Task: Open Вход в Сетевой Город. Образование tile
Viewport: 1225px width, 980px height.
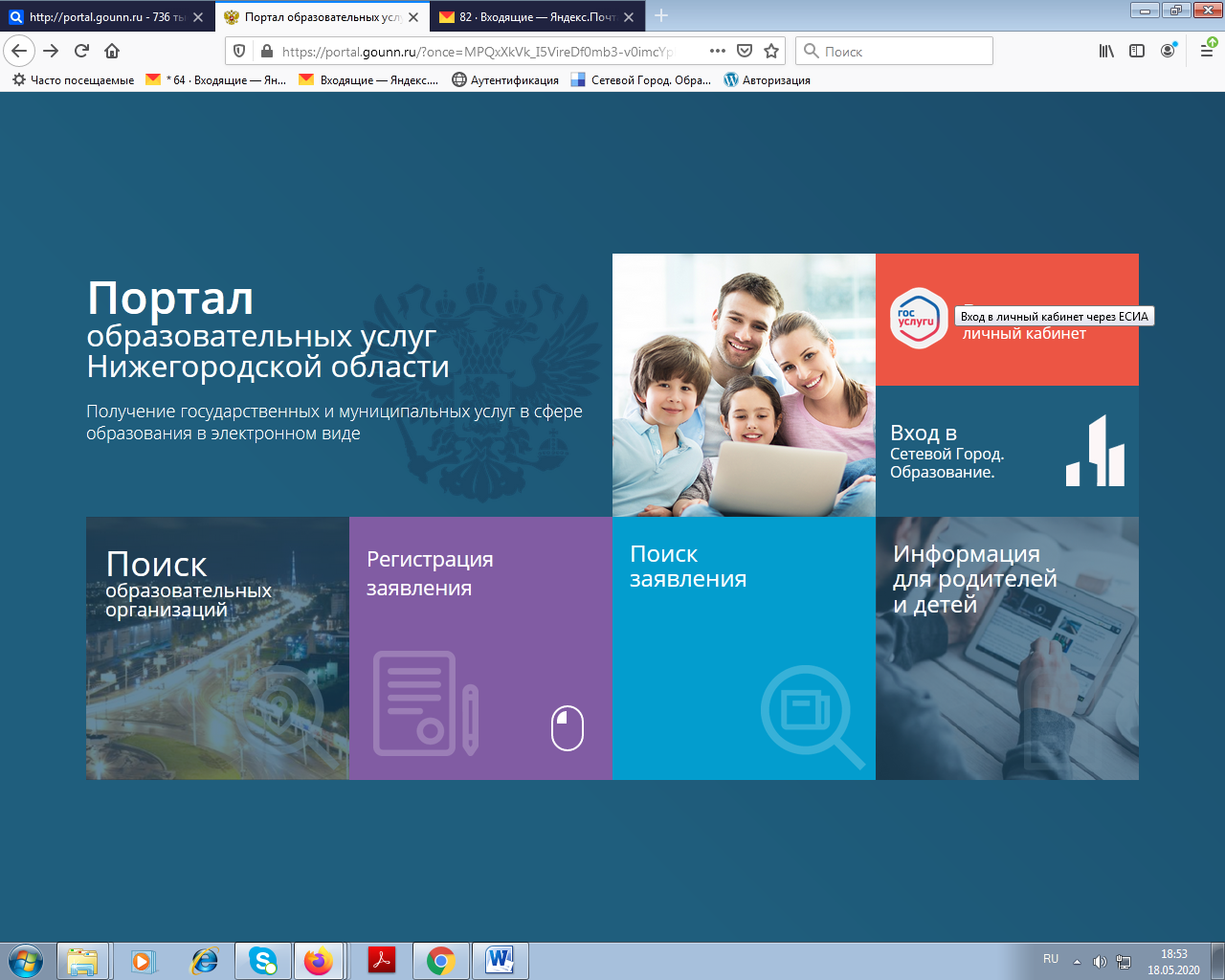Action: 1007,451
